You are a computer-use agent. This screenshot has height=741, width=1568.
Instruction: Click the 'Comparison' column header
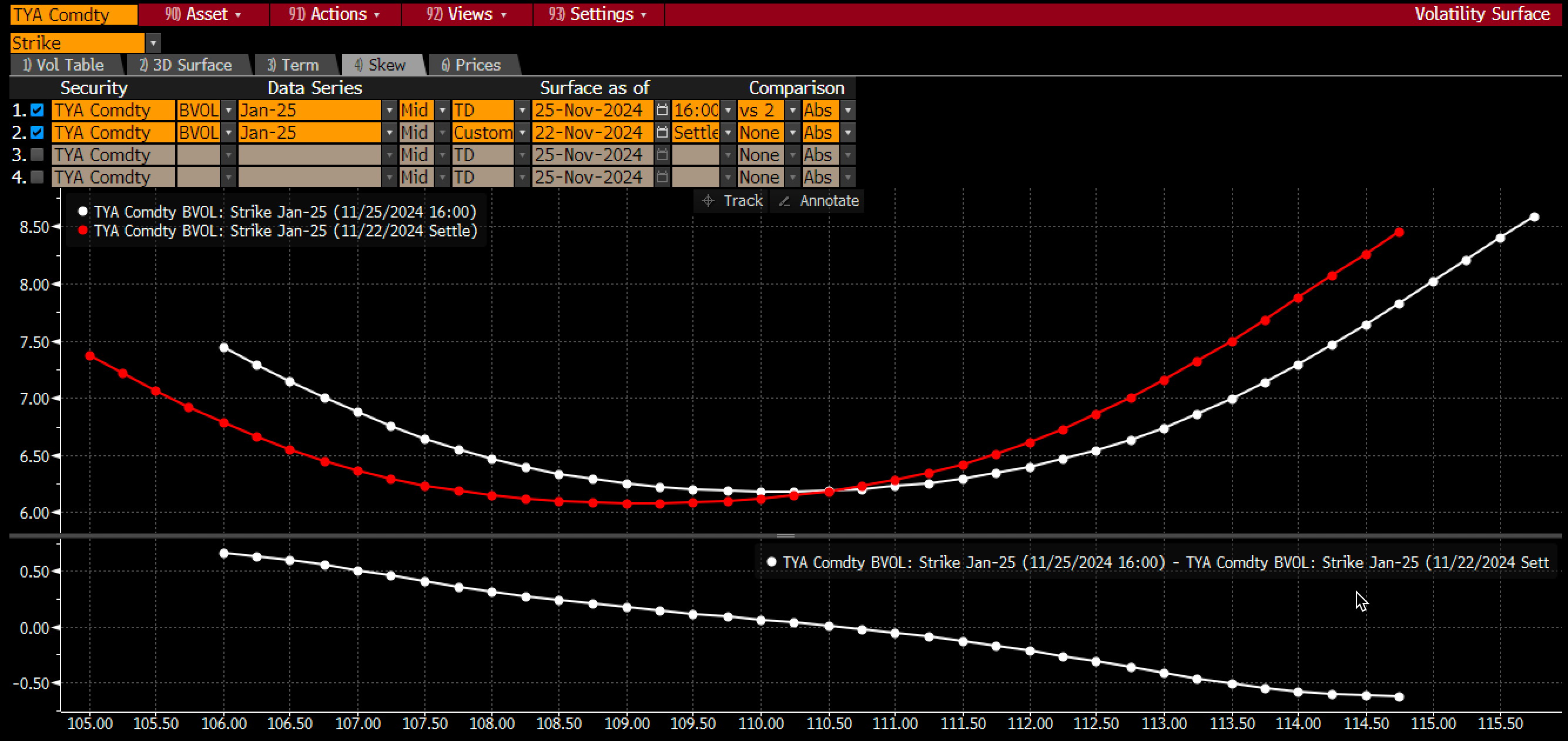click(x=796, y=88)
